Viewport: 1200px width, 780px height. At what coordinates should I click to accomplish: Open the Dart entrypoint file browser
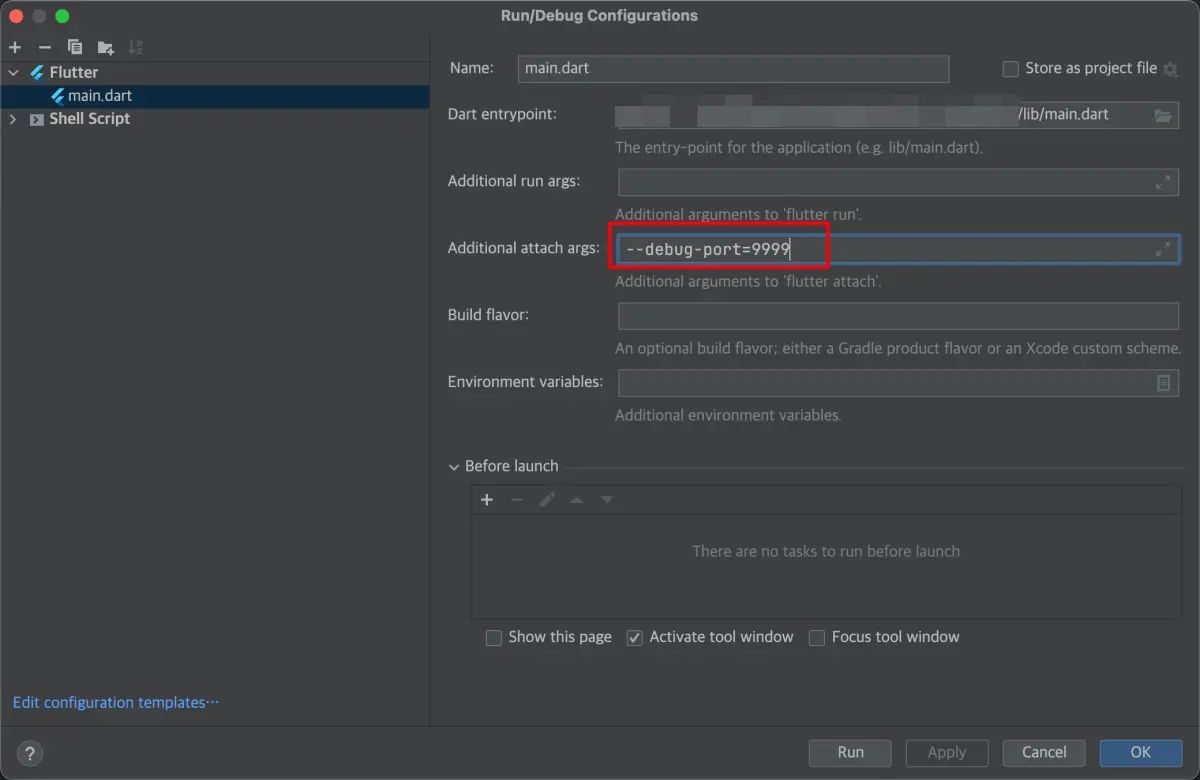click(1163, 114)
